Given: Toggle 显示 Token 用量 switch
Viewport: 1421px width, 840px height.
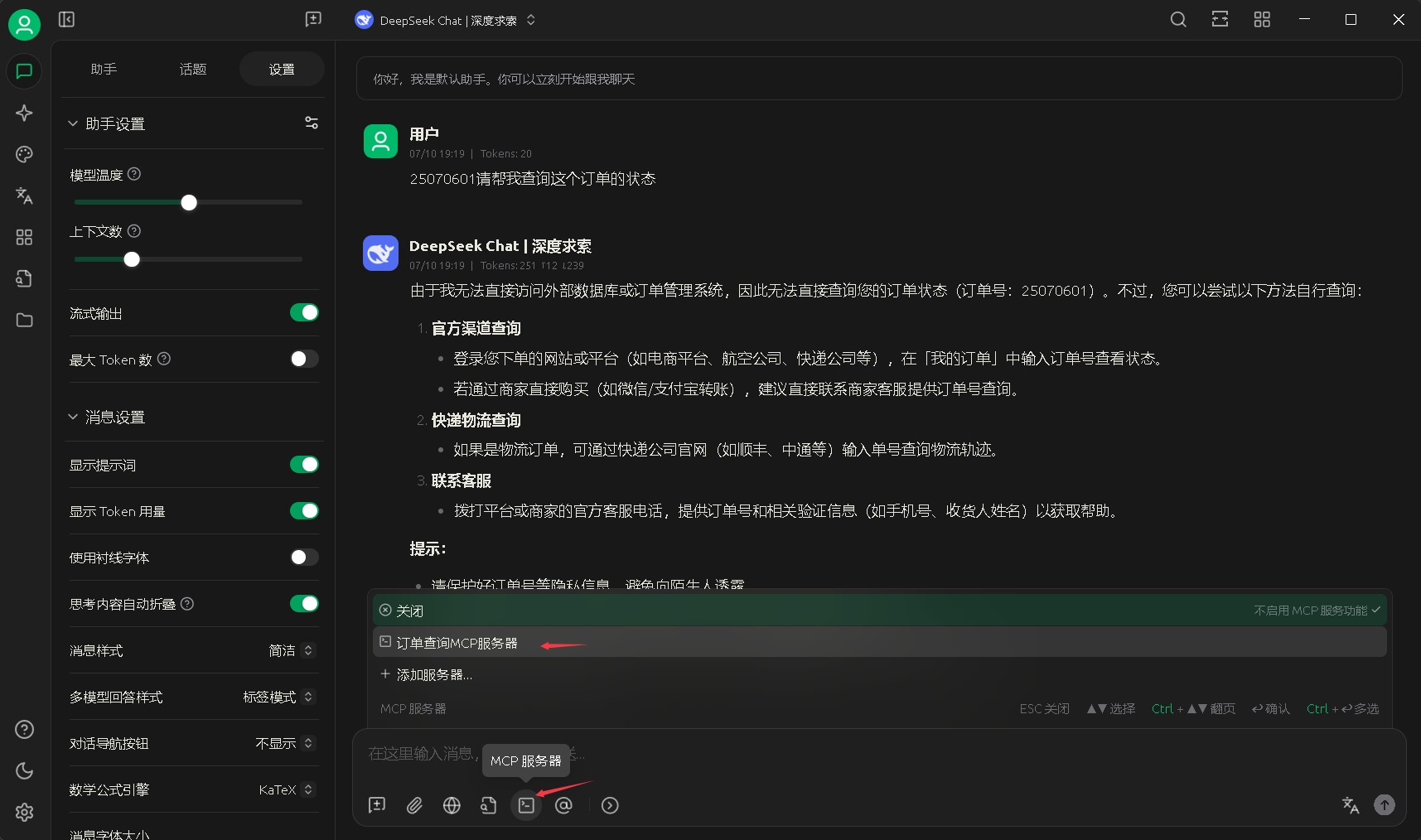Looking at the screenshot, I should (304, 511).
